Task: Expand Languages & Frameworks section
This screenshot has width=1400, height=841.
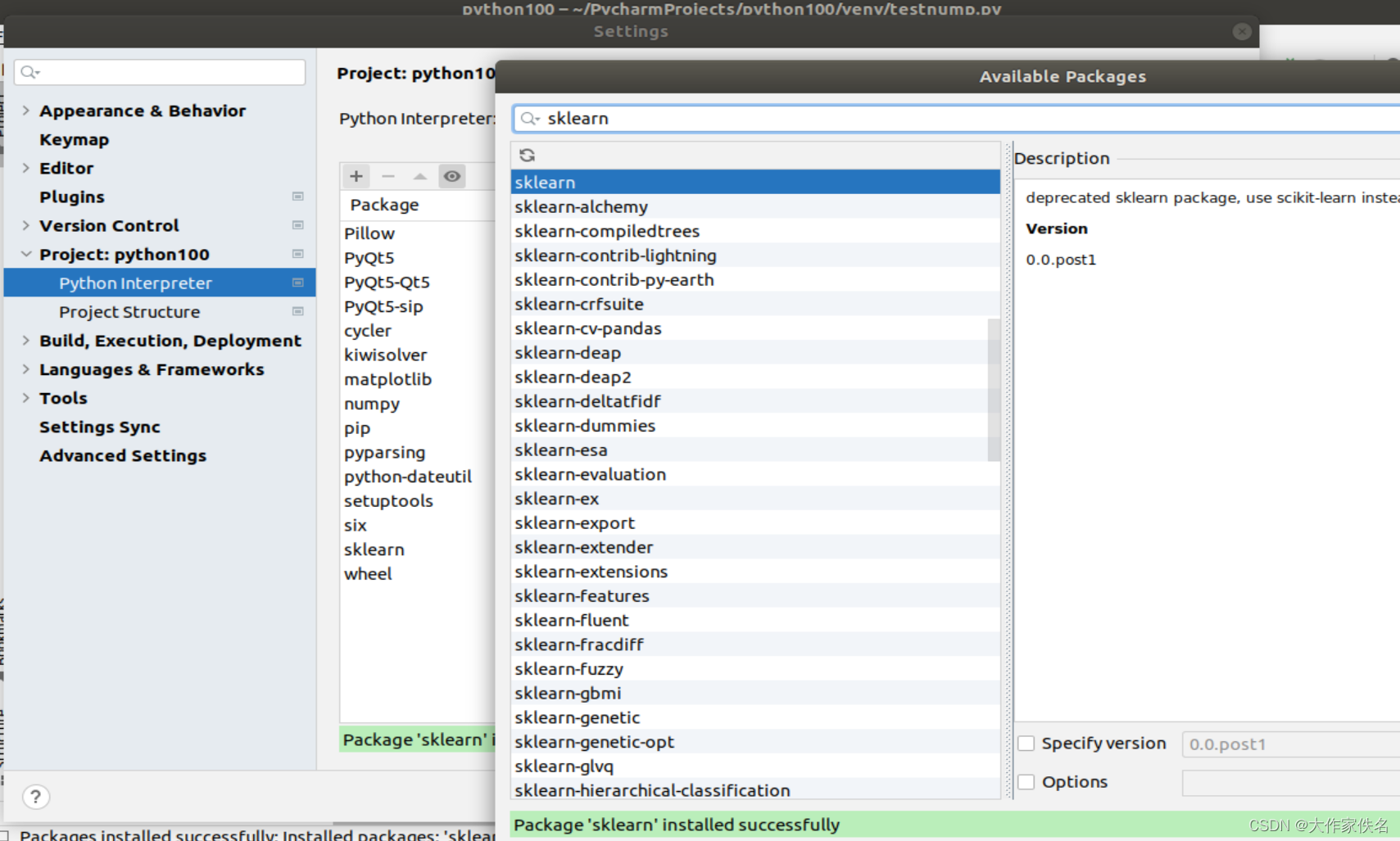Action: (25, 369)
